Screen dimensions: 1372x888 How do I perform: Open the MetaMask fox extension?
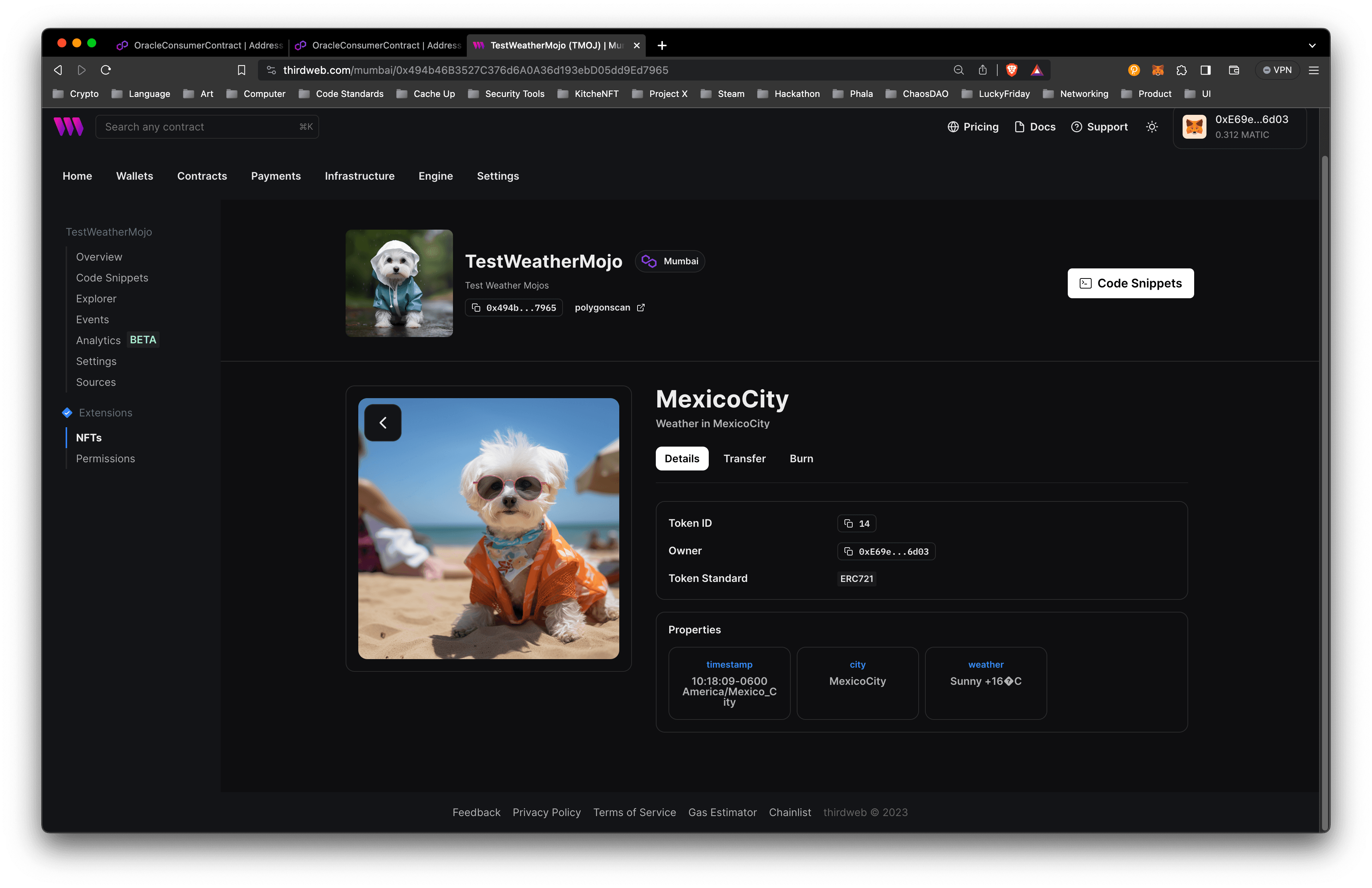pos(1157,70)
